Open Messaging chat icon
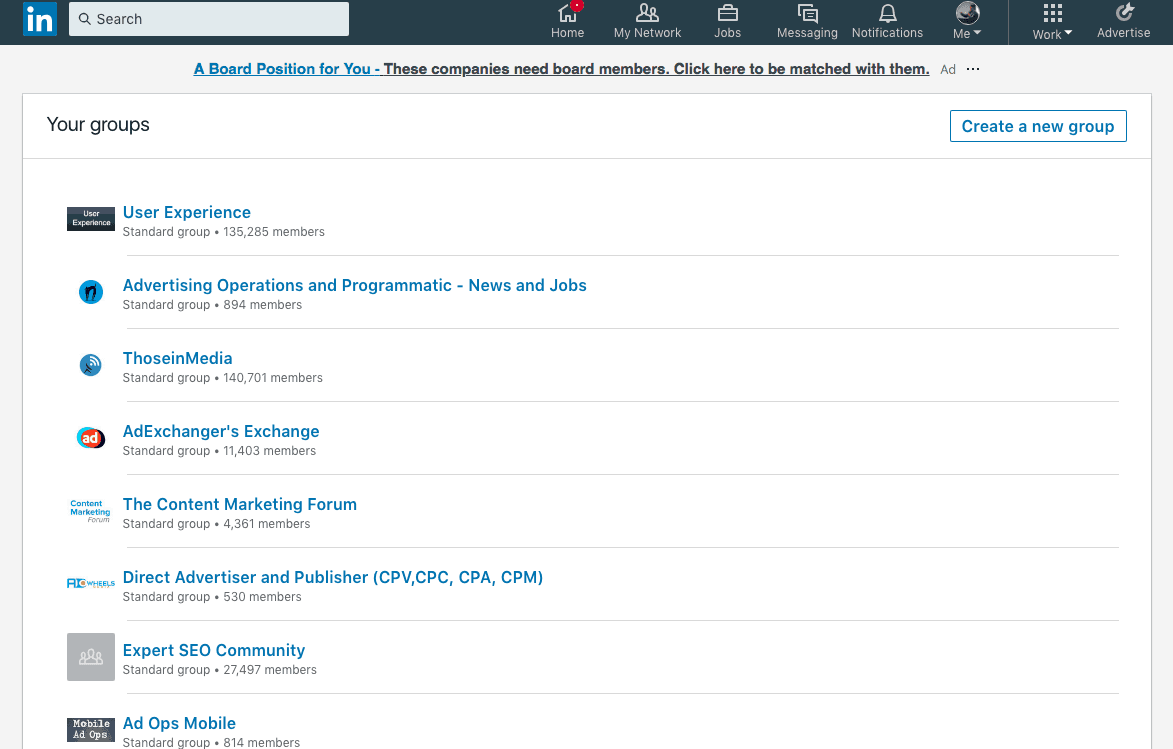 tap(807, 13)
